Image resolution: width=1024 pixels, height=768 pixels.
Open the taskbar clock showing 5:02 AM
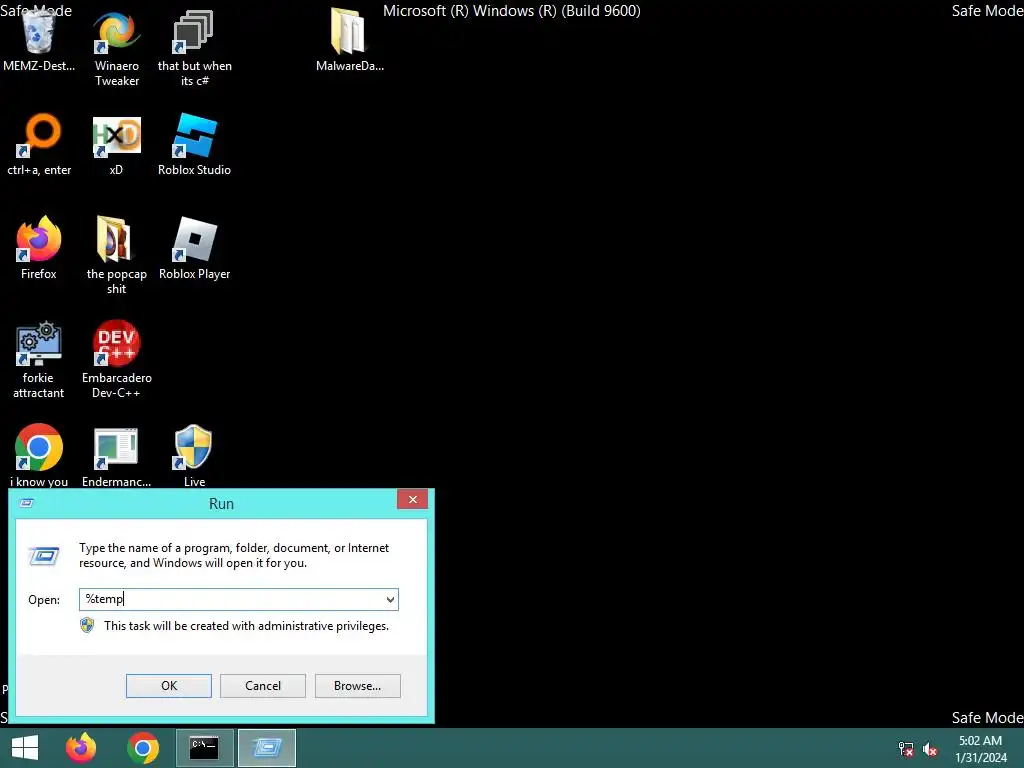[981, 749]
